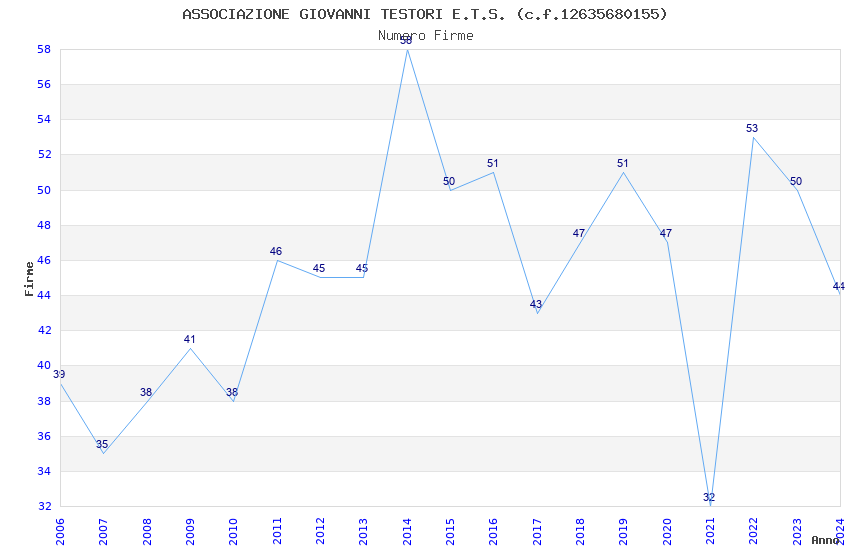Click the data label 45 for 2013
The width and height of the screenshot is (850, 550).
[x=362, y=269]
